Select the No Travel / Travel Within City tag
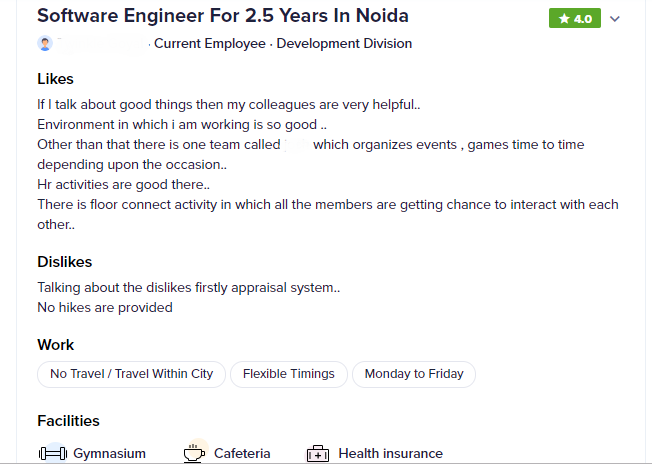 [x=131, y=374]
